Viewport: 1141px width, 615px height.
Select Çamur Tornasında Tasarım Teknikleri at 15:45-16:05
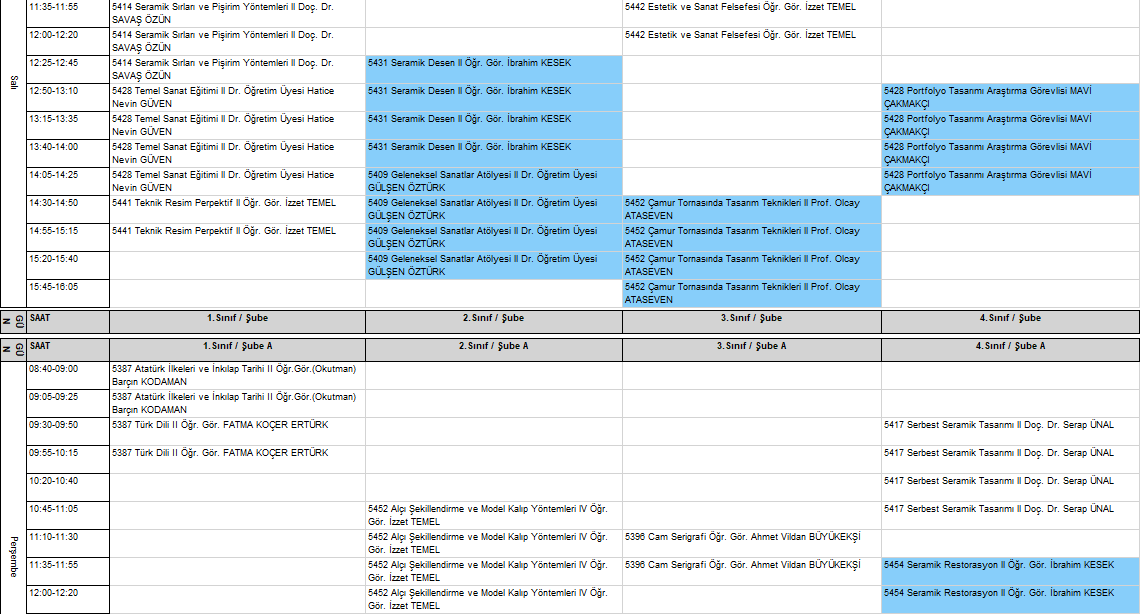(x=751, y=293)
